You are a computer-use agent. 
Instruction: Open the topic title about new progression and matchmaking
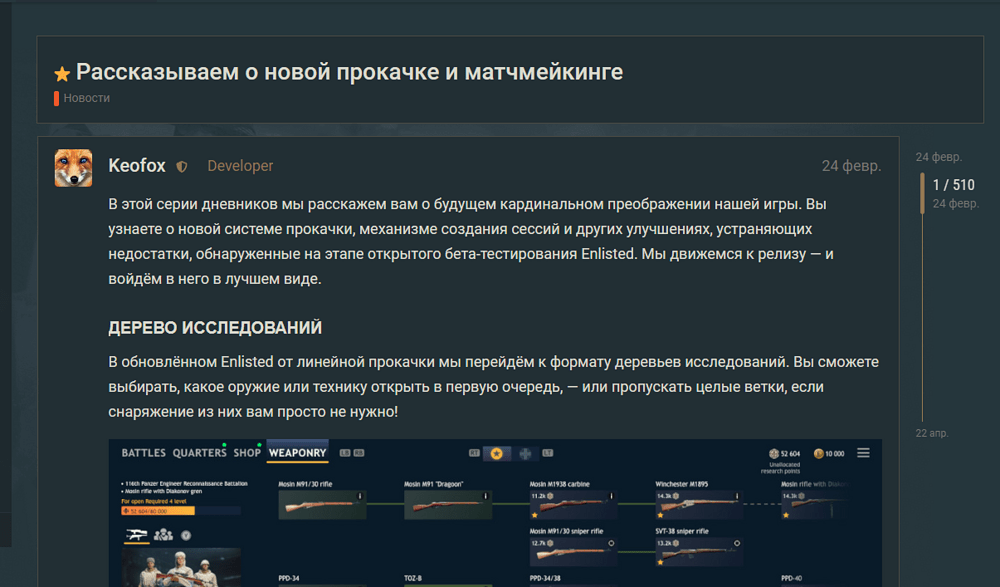point(349,72)
